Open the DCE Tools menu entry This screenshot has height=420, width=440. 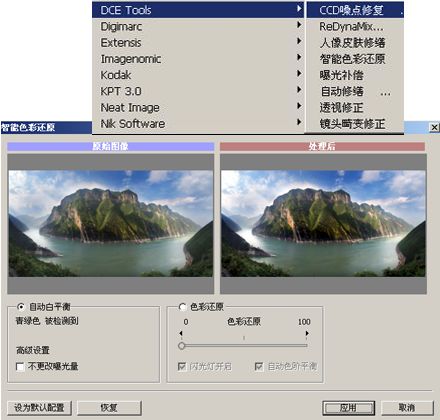coord(198,10)
